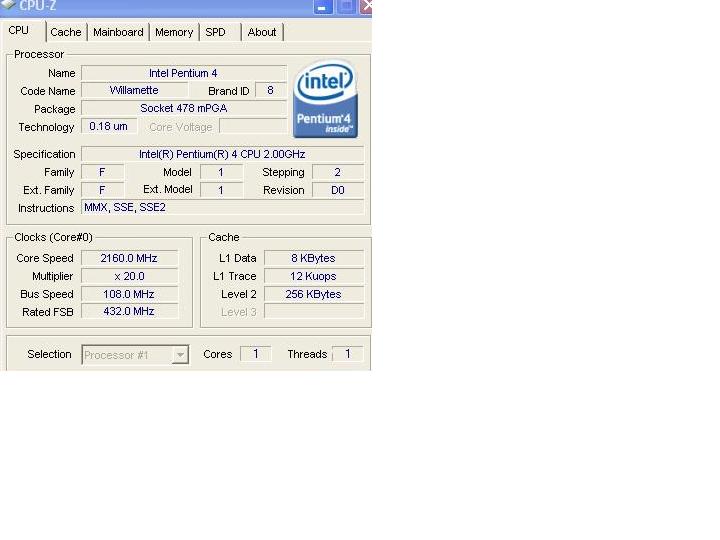Click the Processor group label
Image resolution: width=720 pixels, height=540 pixels.
(39, 54)
